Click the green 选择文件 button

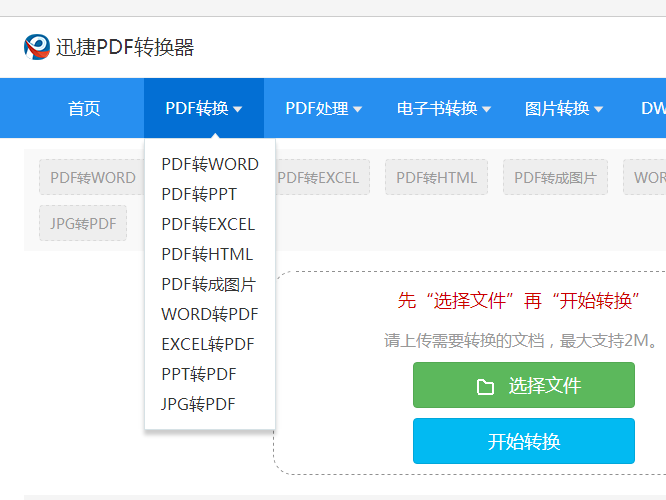(524, 385)
